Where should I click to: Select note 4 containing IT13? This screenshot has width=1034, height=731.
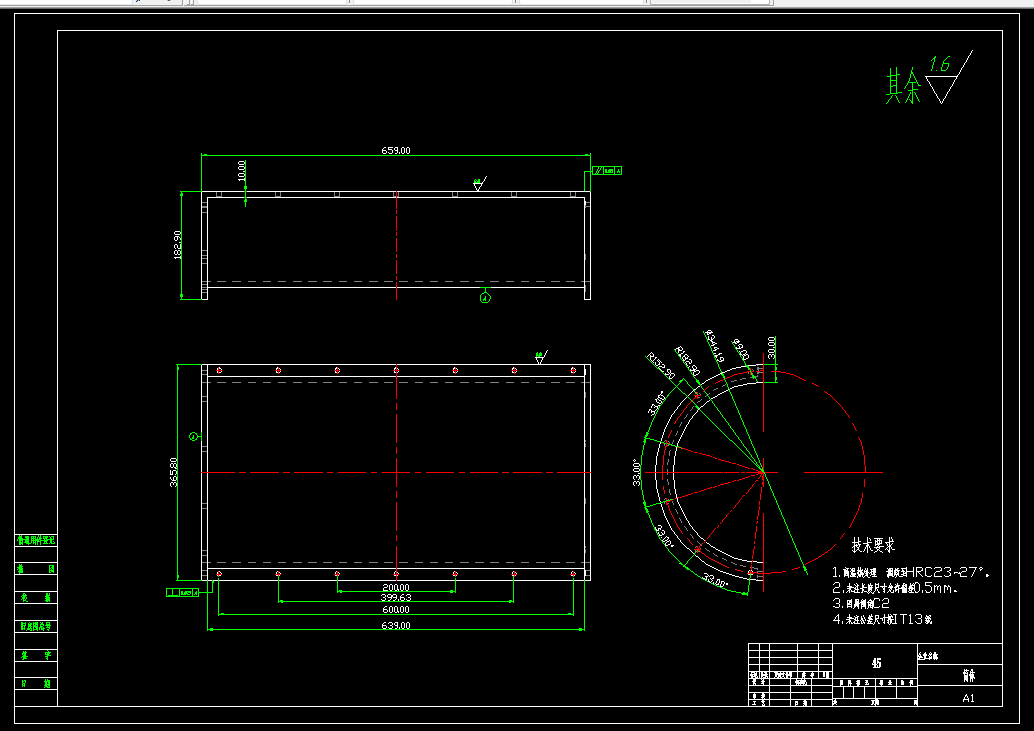click(x=882, y=619)
